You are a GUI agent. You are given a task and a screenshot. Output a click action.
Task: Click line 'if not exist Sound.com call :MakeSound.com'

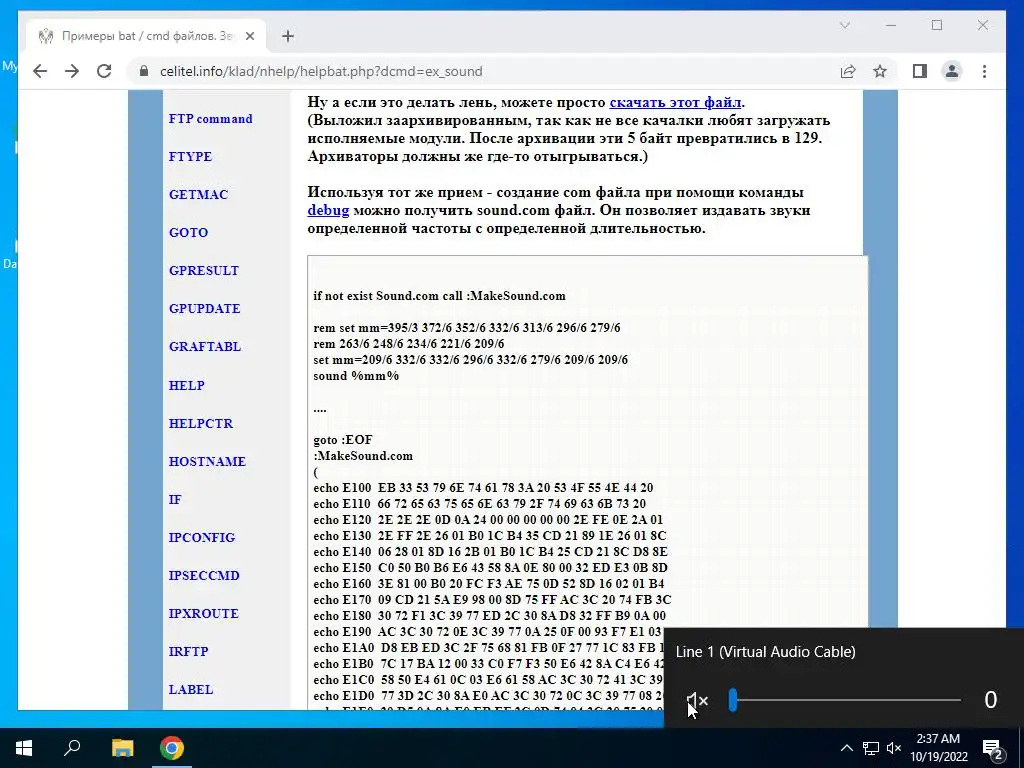(440, 296)
